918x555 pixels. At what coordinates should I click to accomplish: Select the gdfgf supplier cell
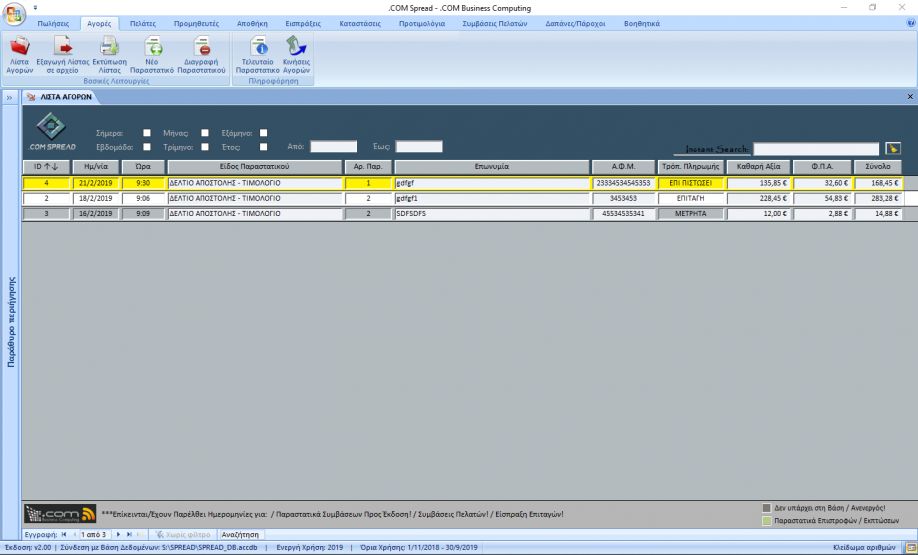click(492, 183)
